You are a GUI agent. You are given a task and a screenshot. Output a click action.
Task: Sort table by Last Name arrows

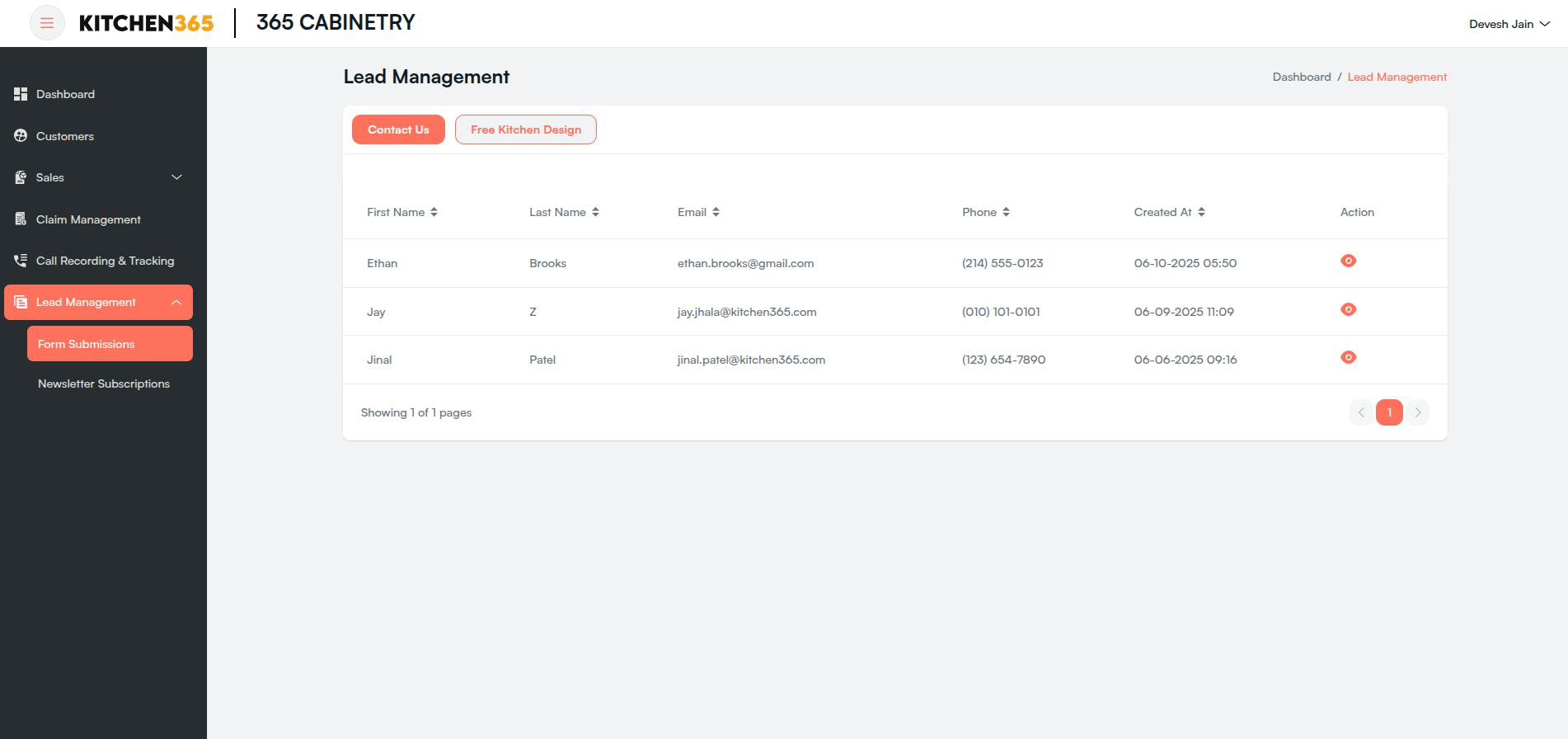tap(595, 212)
